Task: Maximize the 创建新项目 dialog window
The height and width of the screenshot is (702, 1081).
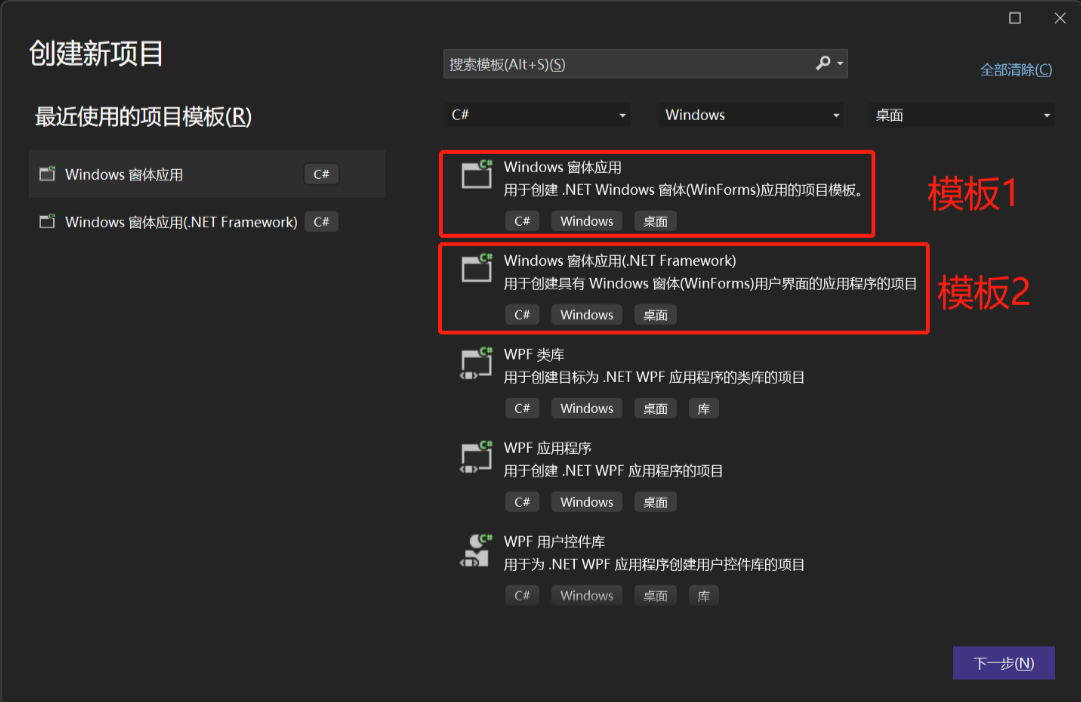Action: point(1015,18)
